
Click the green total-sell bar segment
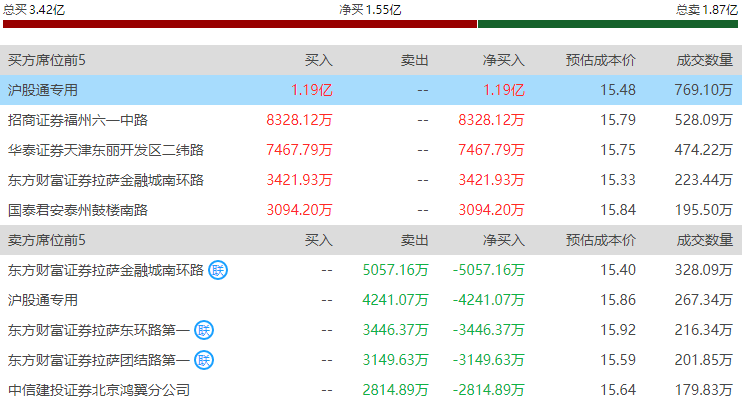pyautogui.click(x=608, y=24)
